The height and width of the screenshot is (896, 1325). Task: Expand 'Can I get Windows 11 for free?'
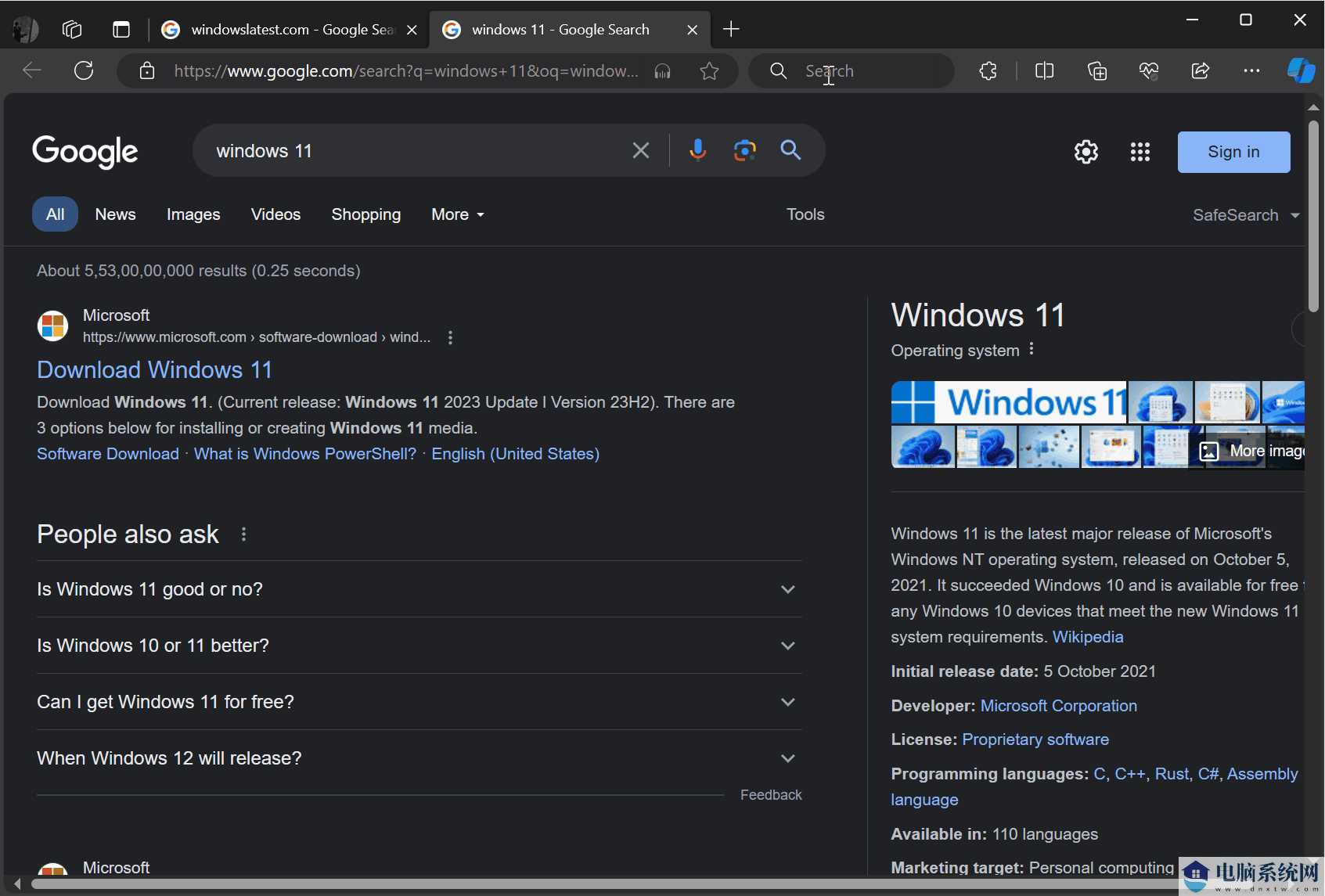pyautogui.click(x=419, y=702)
